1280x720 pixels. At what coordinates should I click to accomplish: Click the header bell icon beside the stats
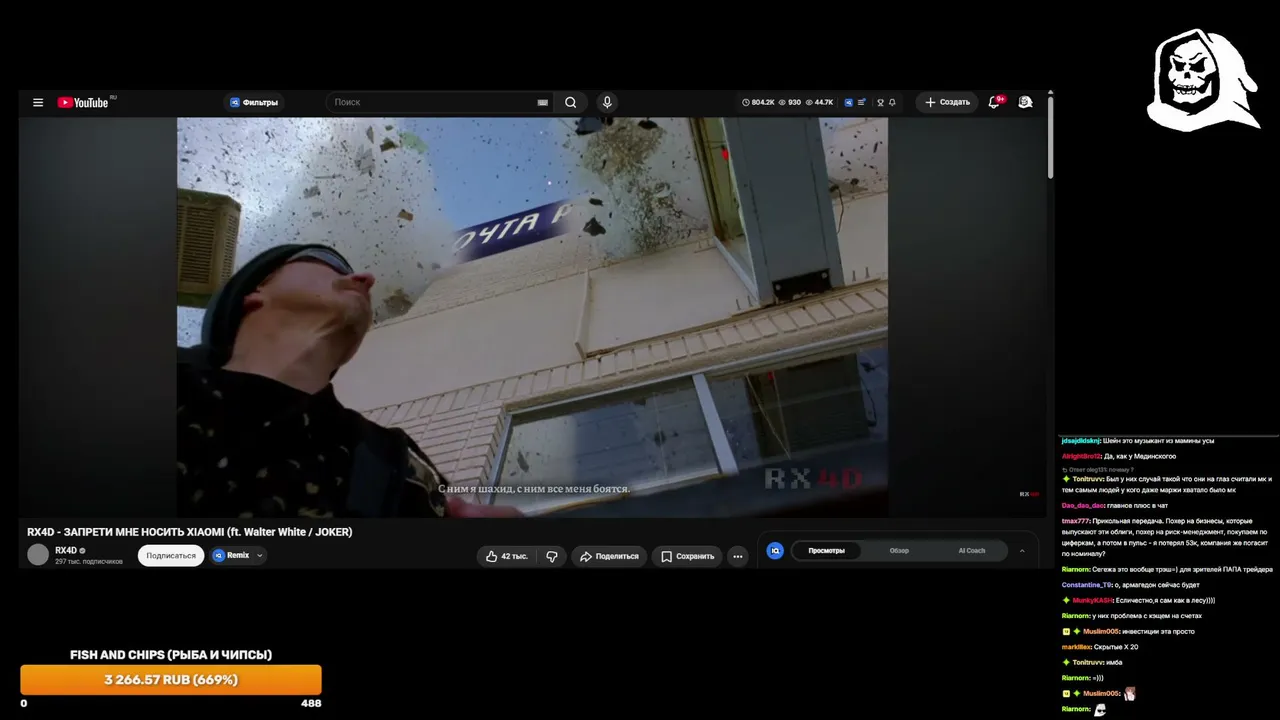pos(892,102)
